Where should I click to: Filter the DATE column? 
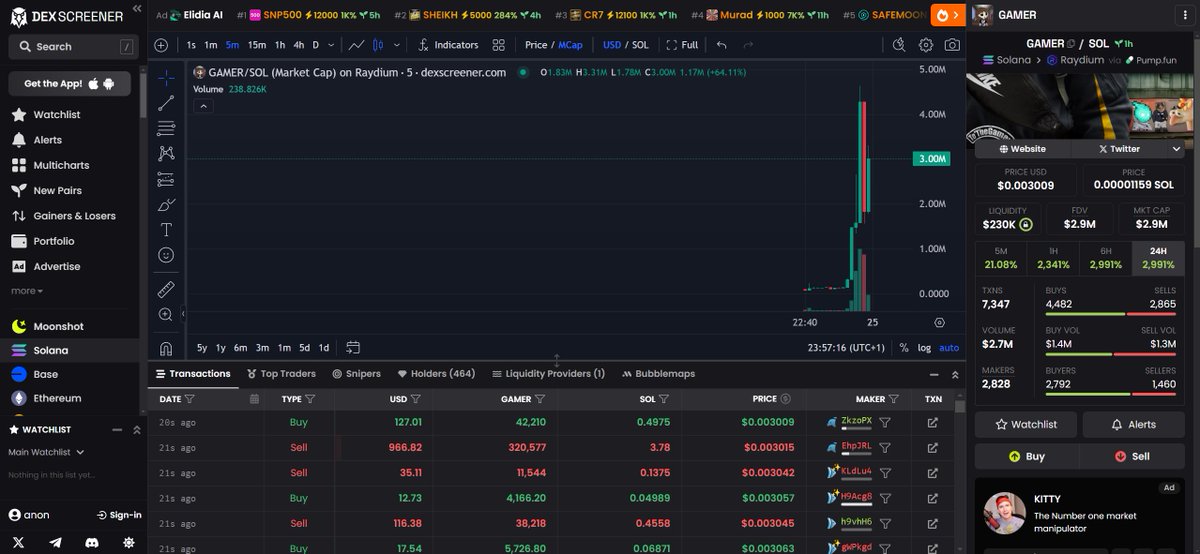click(190, 399)
